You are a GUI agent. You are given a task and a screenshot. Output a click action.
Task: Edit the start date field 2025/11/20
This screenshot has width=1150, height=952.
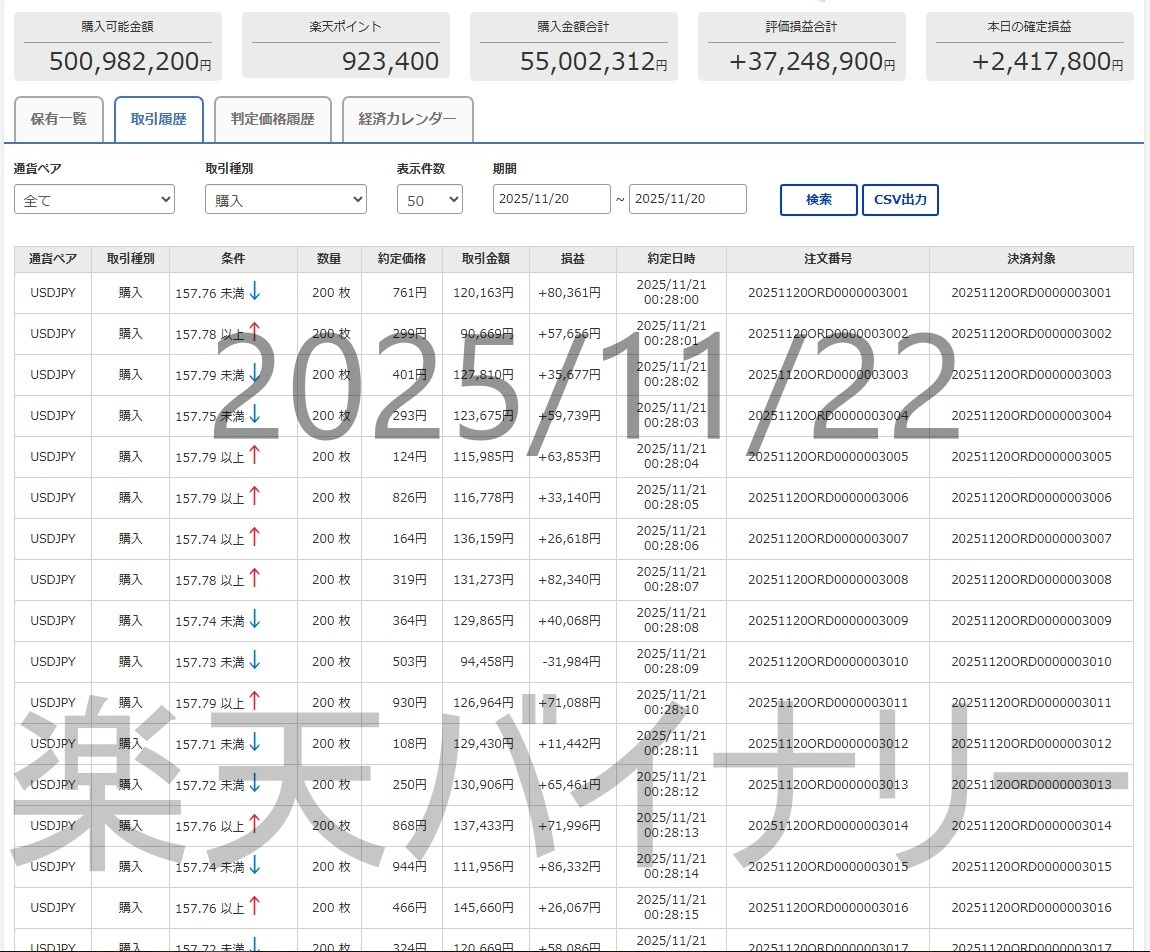click(x=552, y=199)
